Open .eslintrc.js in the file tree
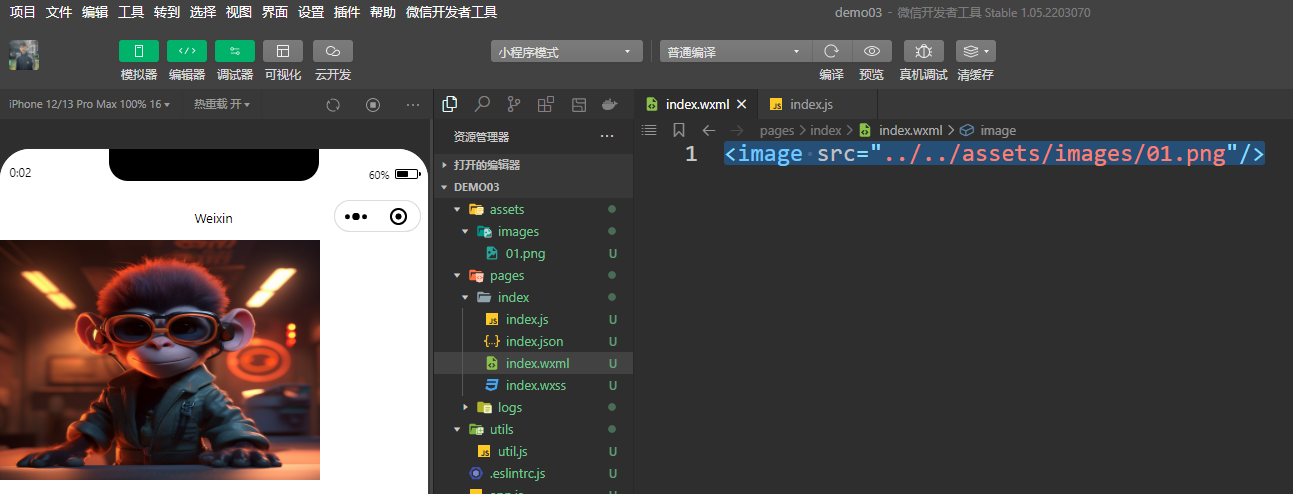1293x494 pixels. click(533, 473)
